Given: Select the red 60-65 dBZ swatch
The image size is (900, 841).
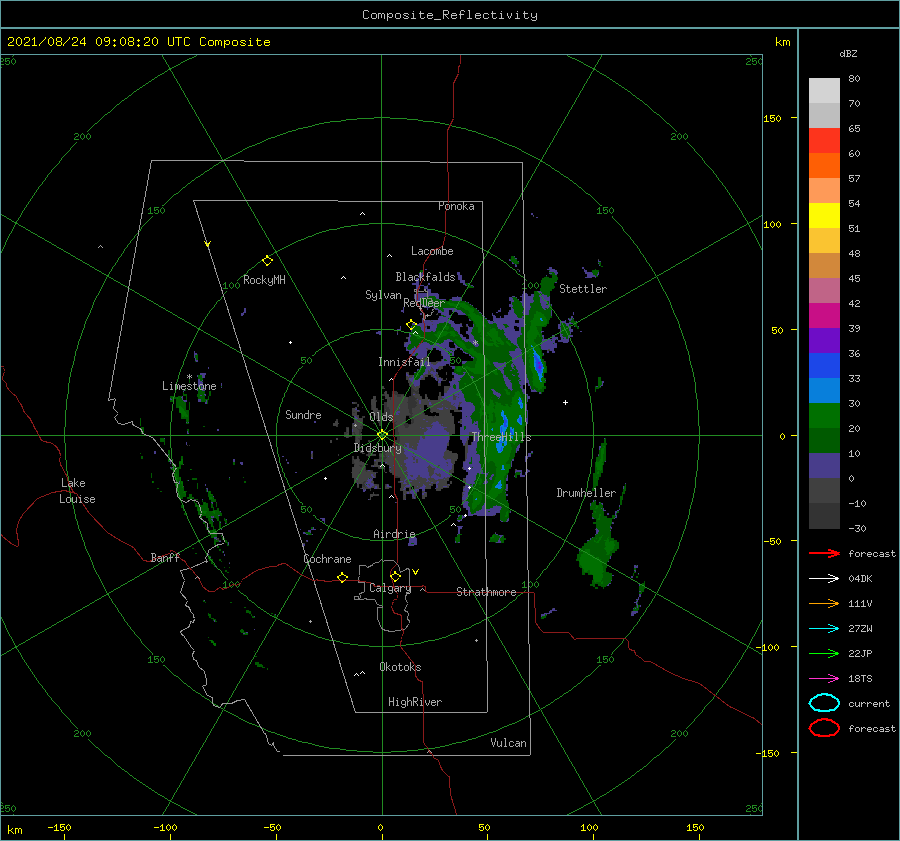Looking at the screenshot, I should pyautogui.click(x=824, y=141).
